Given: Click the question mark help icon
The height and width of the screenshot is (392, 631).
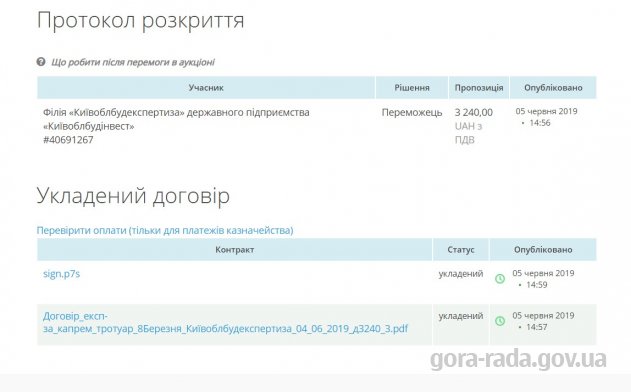Looking at the screenshot, I should (41, 62).
